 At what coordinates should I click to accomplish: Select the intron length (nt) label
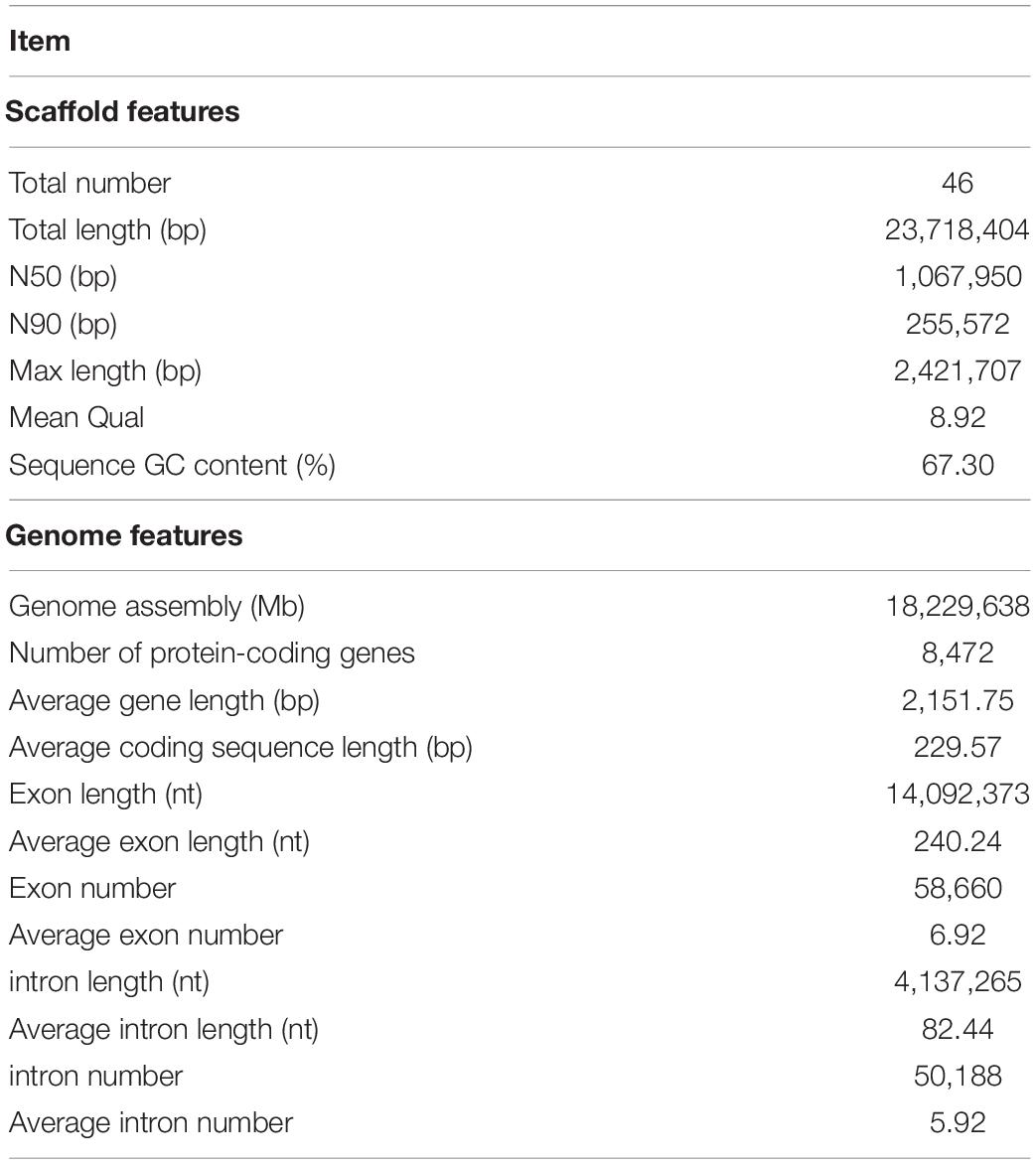(109, 982)
